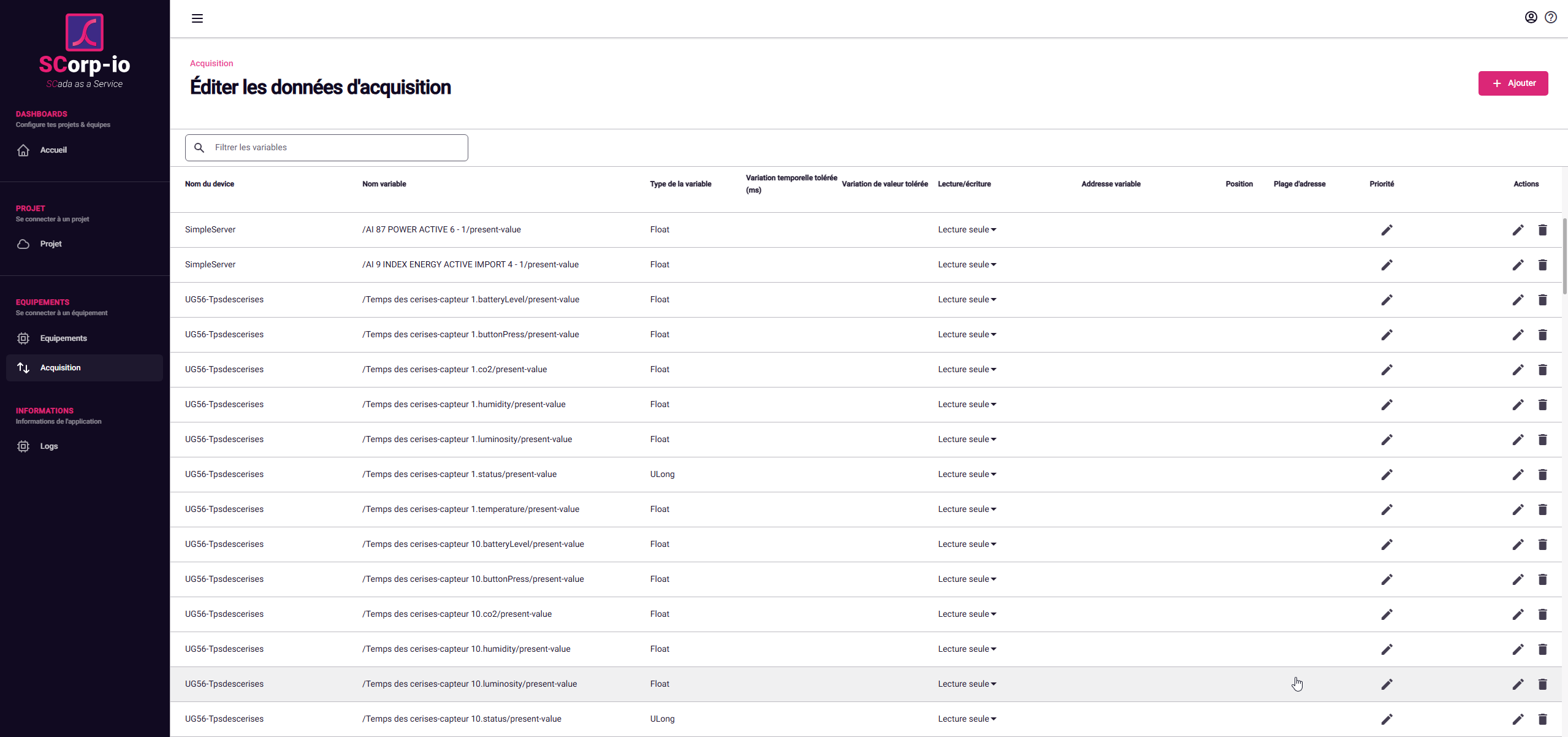Go to Accueil in the sidebar
The height and width of the screenshot is (737, 1568).
pyautogui.click(x=53, y=150)
